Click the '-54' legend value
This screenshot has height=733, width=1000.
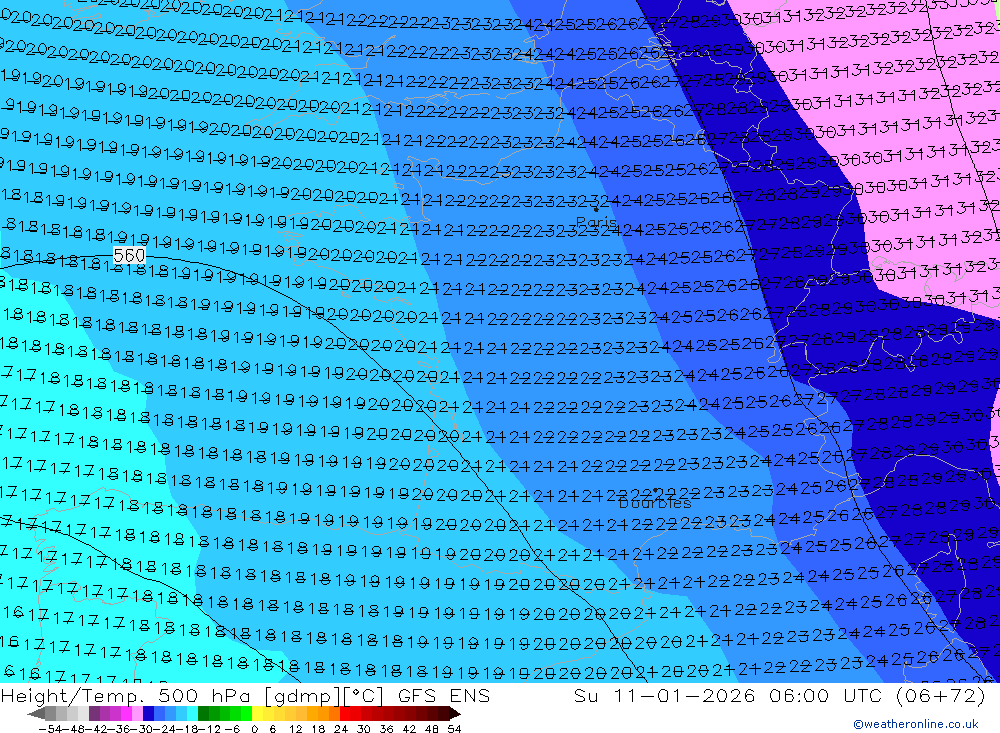50,729
